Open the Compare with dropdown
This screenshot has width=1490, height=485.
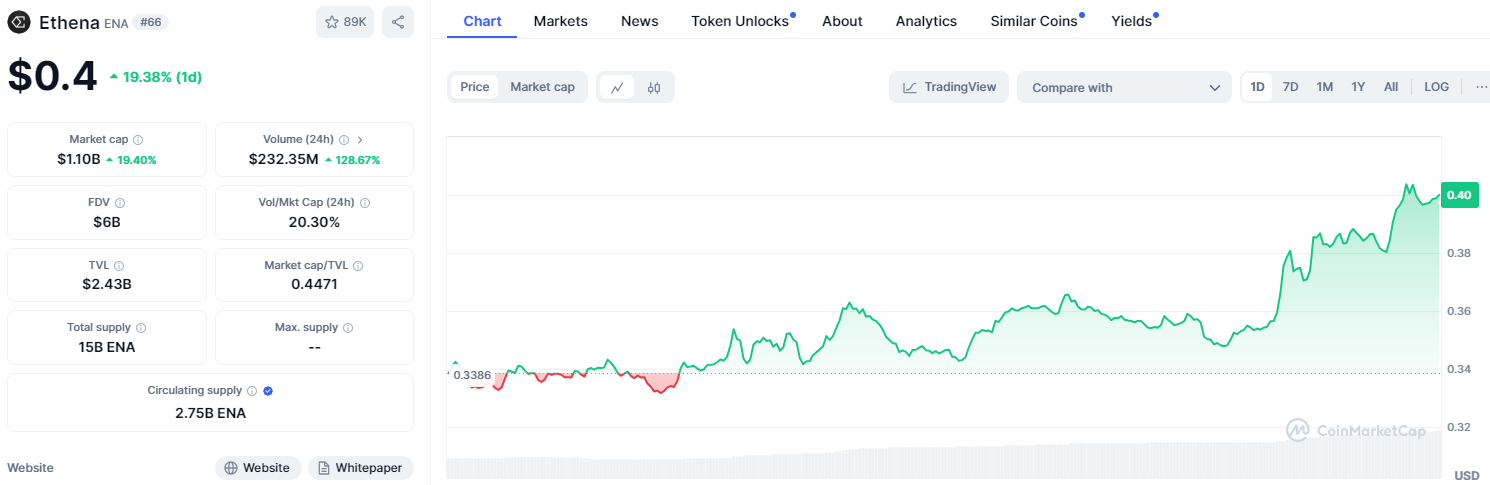pos(1125,87)
